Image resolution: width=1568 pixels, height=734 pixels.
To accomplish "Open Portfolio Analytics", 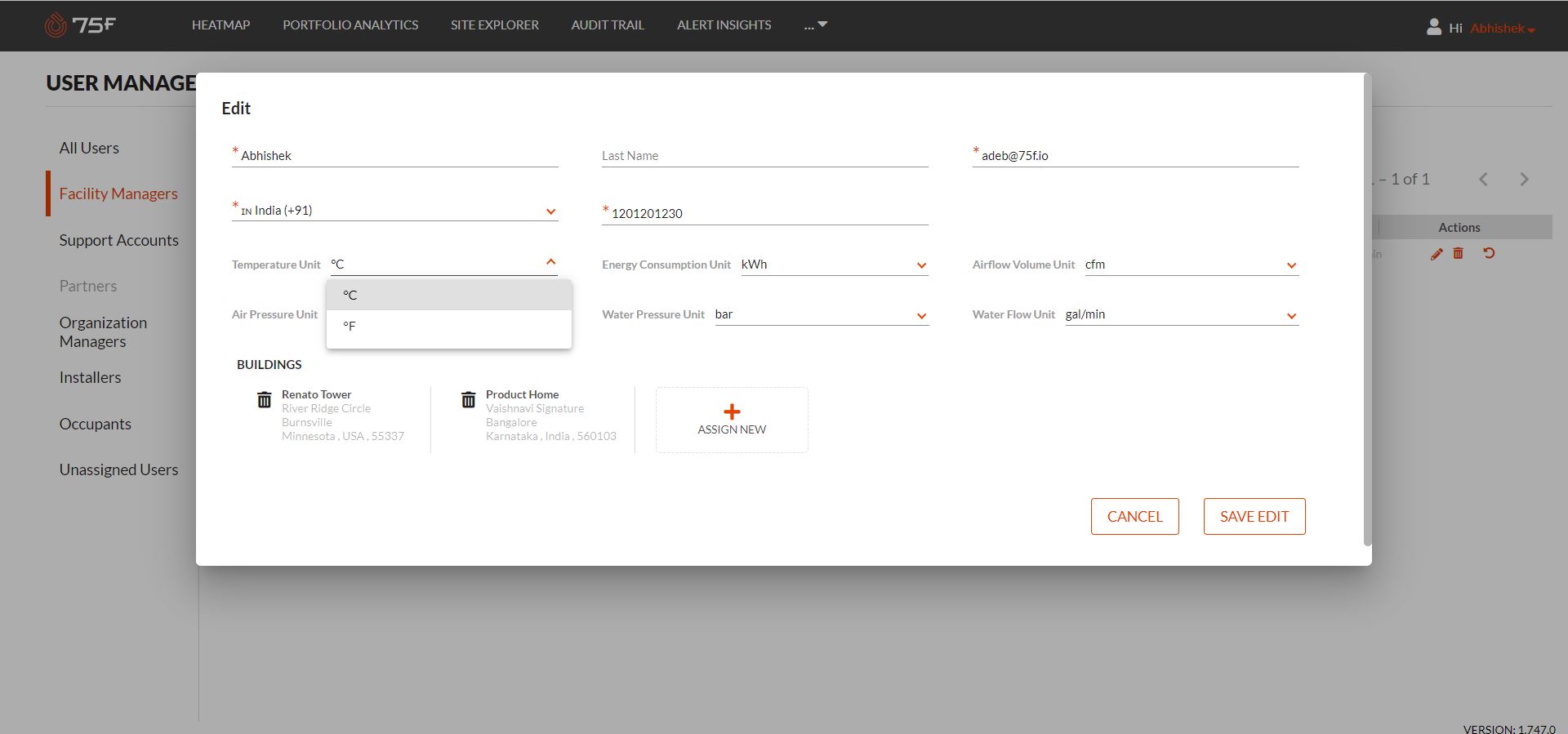I will click(x=350, y=25).
